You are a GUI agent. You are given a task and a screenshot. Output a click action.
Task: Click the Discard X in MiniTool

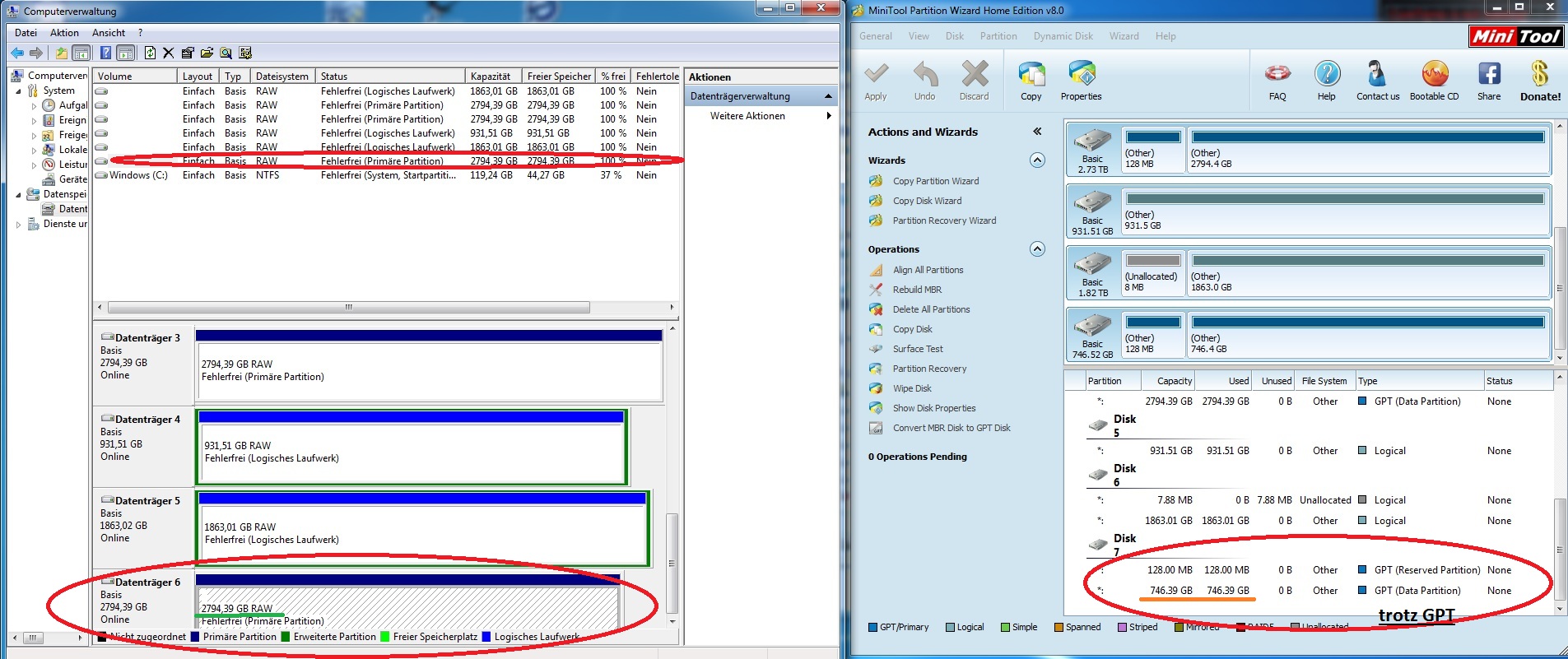coord(975,81)
